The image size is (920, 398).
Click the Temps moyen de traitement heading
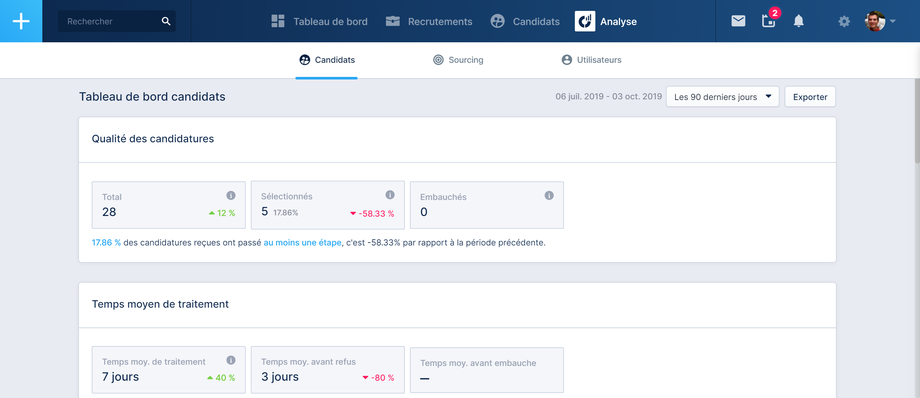tap(160, 304)
